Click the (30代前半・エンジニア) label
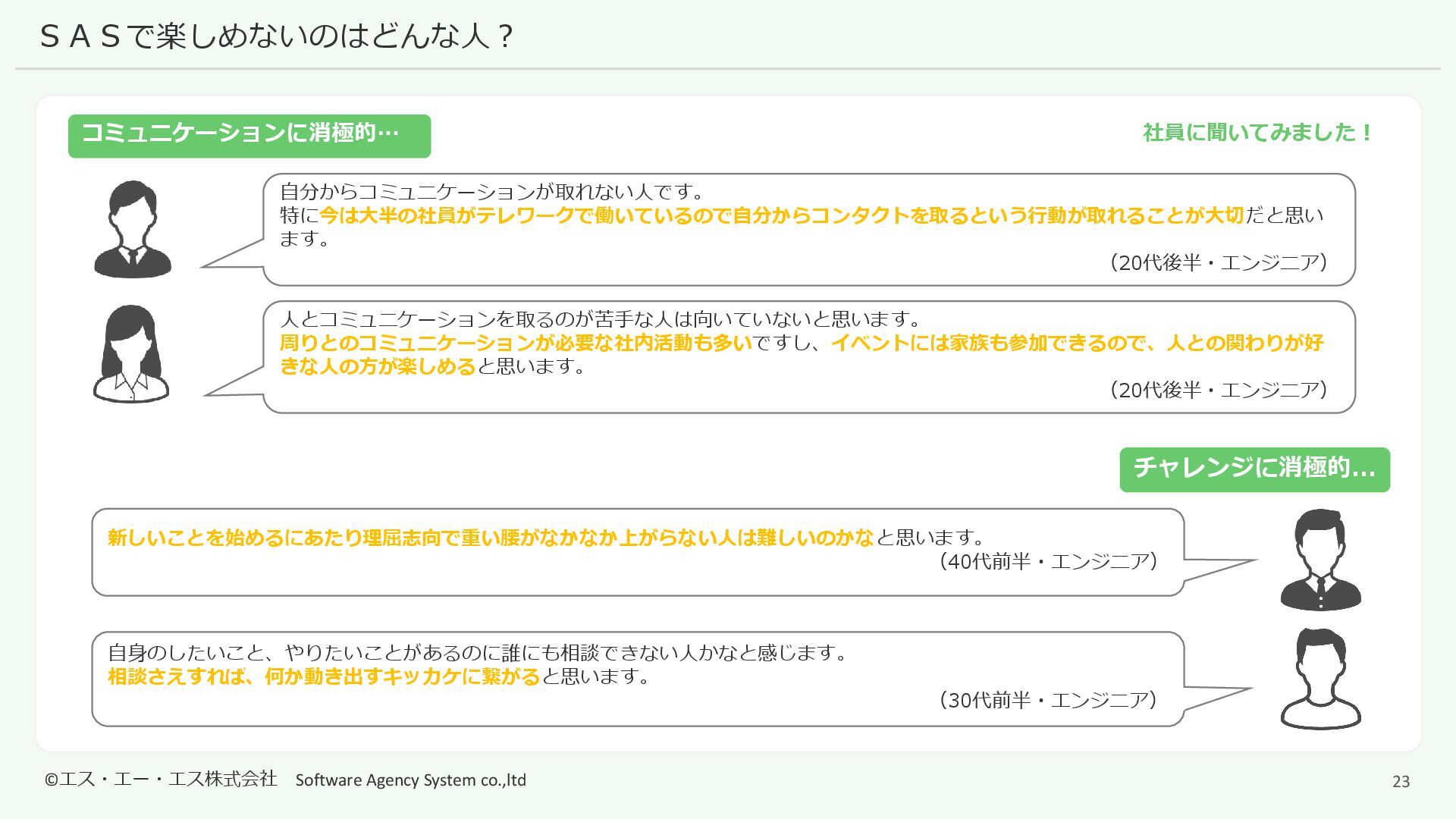Image resolution: width=1456 pixels, height=819 pixels. coord(1048,700)
